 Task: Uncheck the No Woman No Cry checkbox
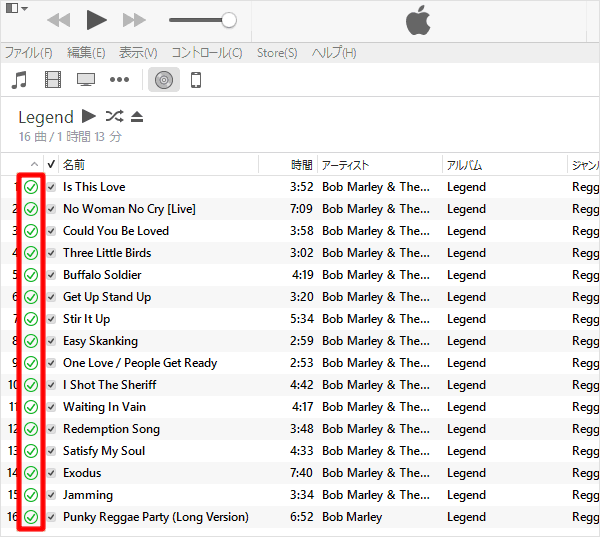coord(51,209)
